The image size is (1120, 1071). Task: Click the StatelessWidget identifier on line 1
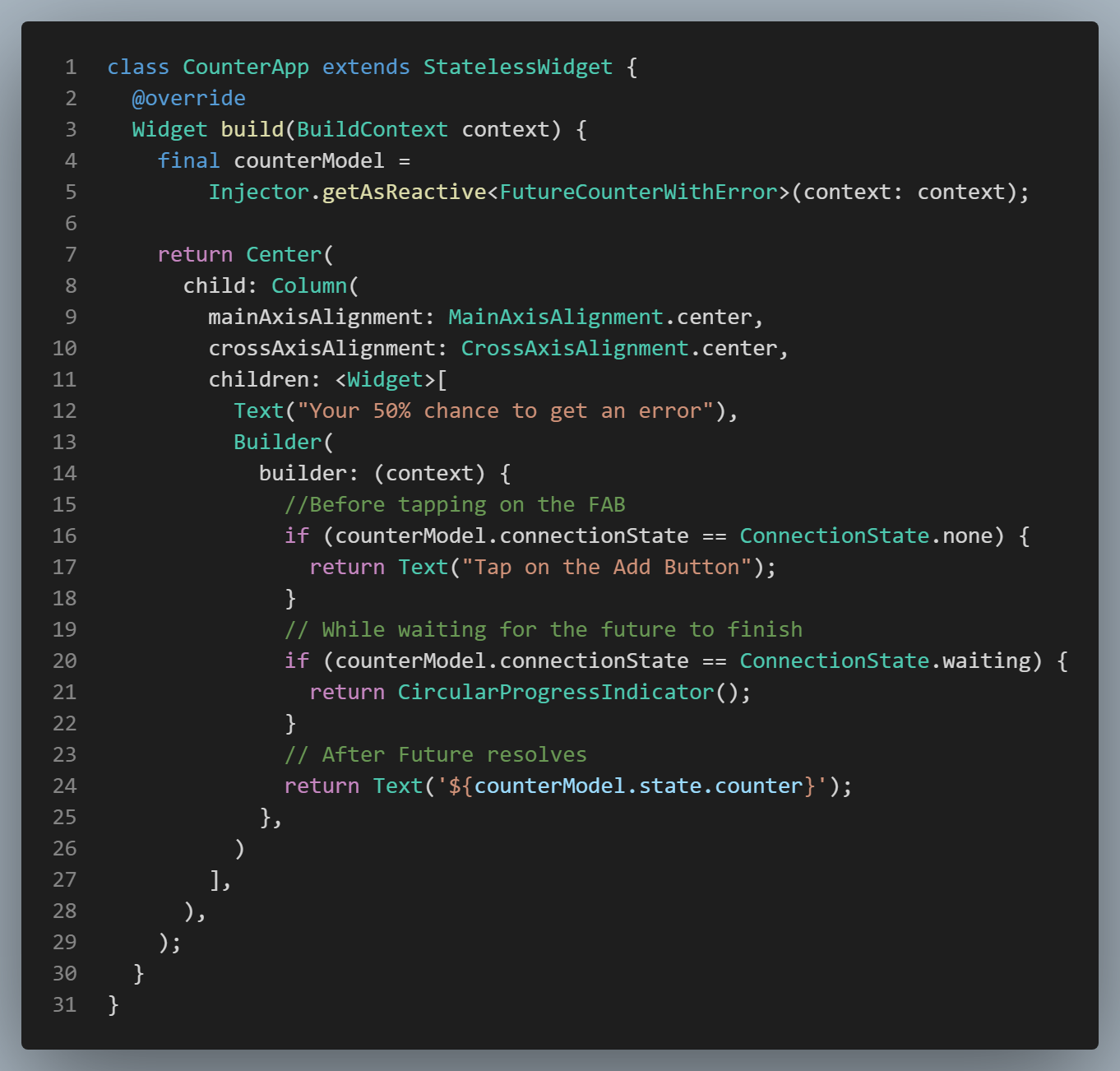pyautogui.click(x=517, y=67)
